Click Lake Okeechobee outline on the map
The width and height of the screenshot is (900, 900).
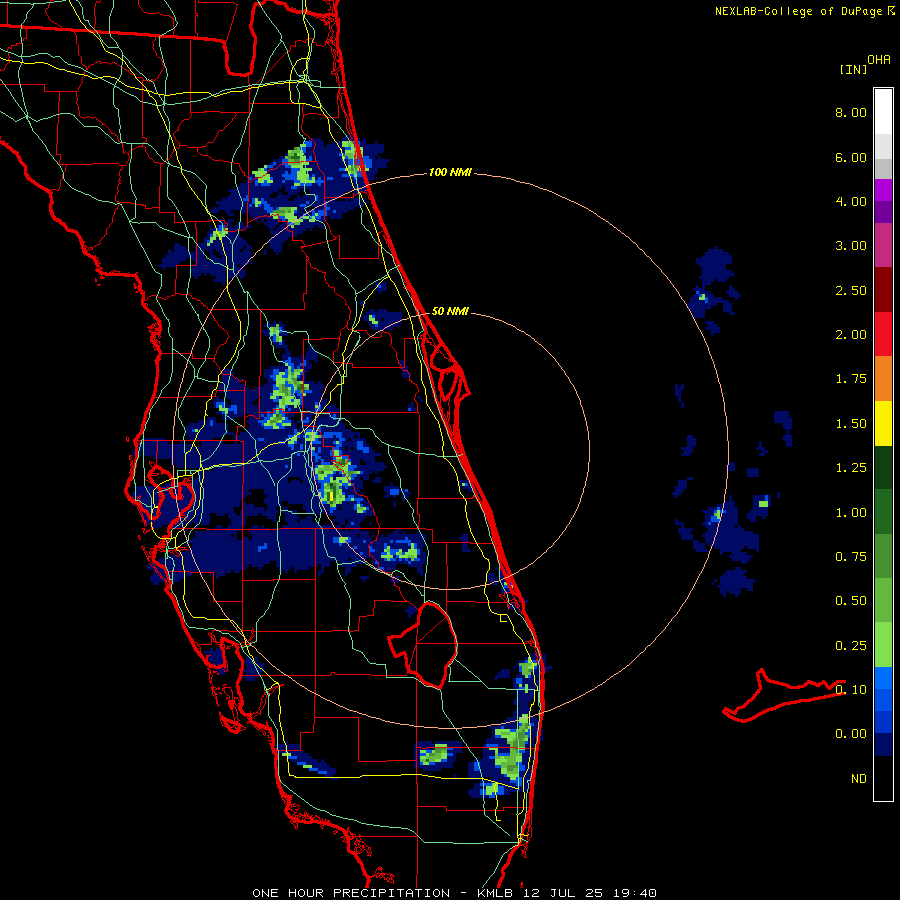pos(423,645)
